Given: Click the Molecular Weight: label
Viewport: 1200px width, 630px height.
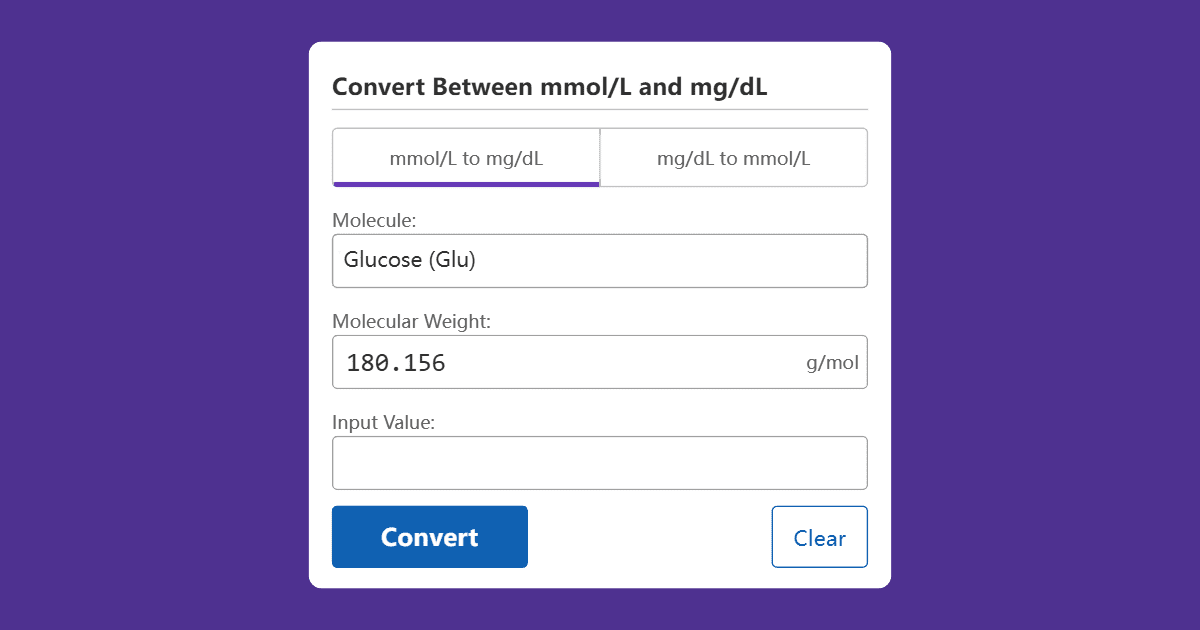Looking at the screenshot, I should 411,321.
